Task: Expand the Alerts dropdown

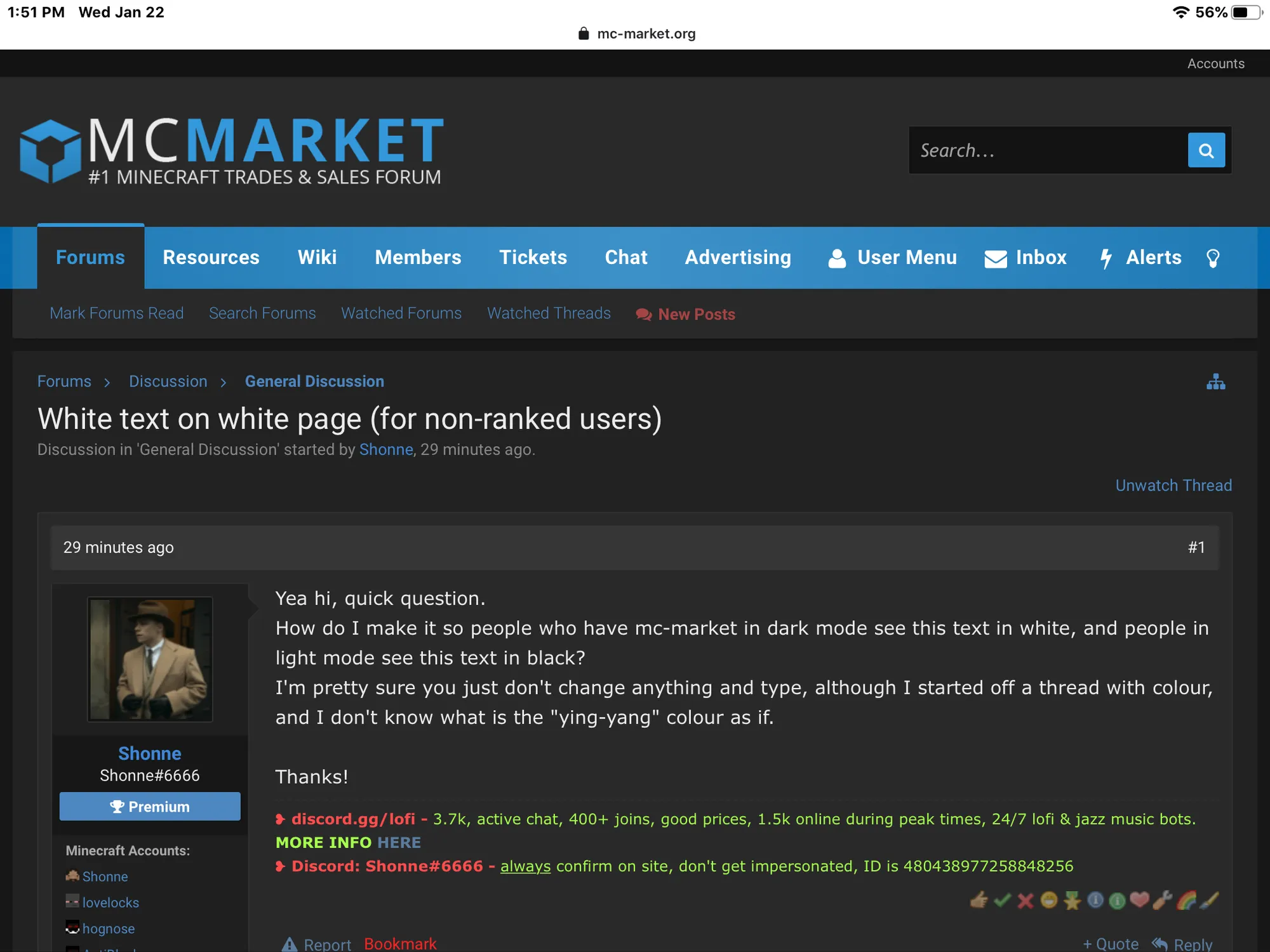Action: (x=1141, y=258)
